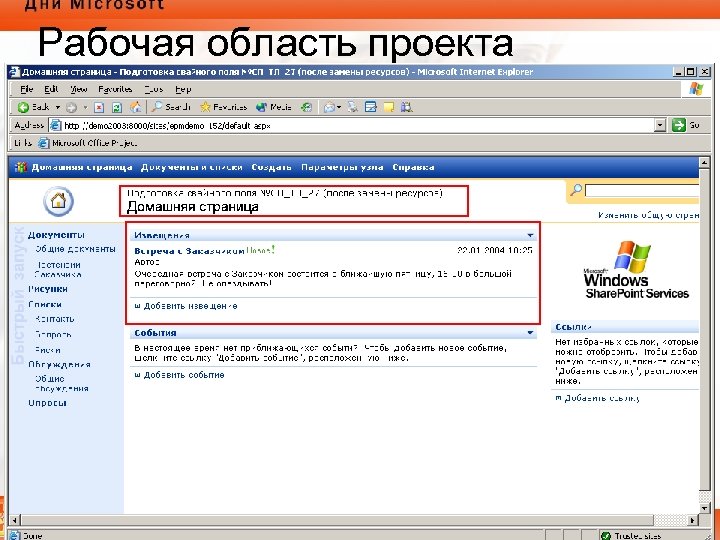
Task: Open the Извещения web part menu arrow
Action: pos(530,236)
